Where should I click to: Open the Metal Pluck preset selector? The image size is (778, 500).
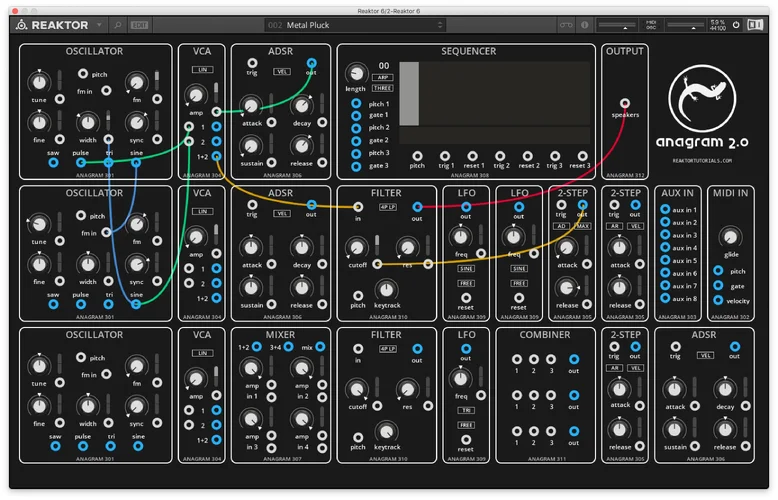(355, 25)
